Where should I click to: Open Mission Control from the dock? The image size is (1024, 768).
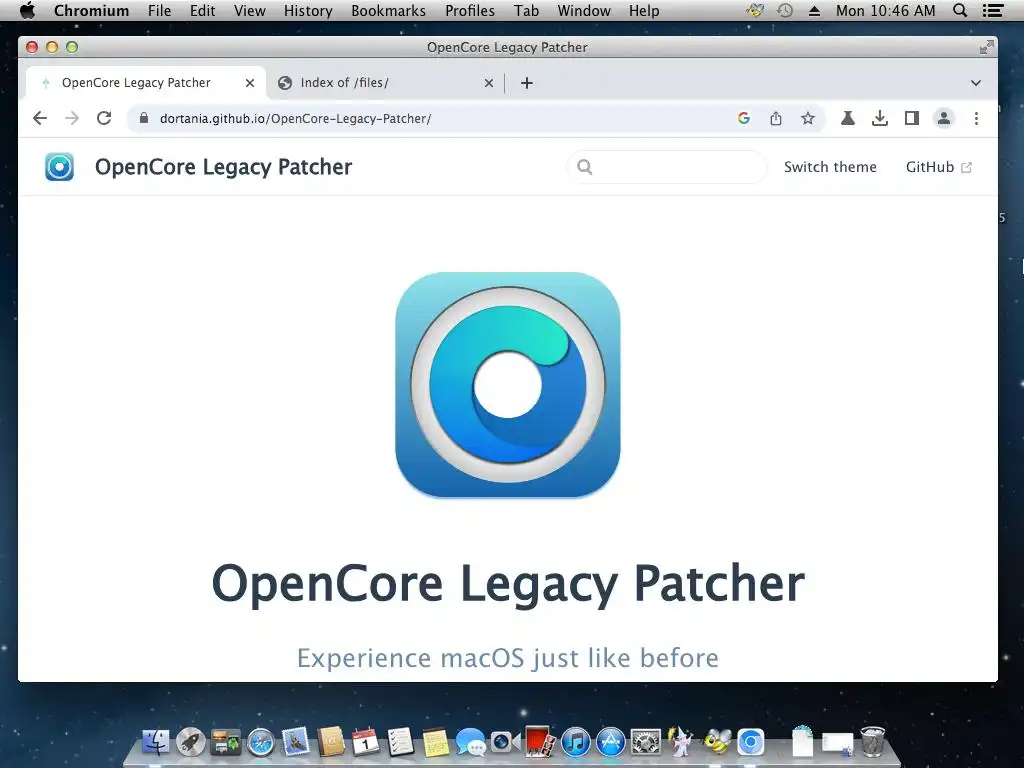225,743
